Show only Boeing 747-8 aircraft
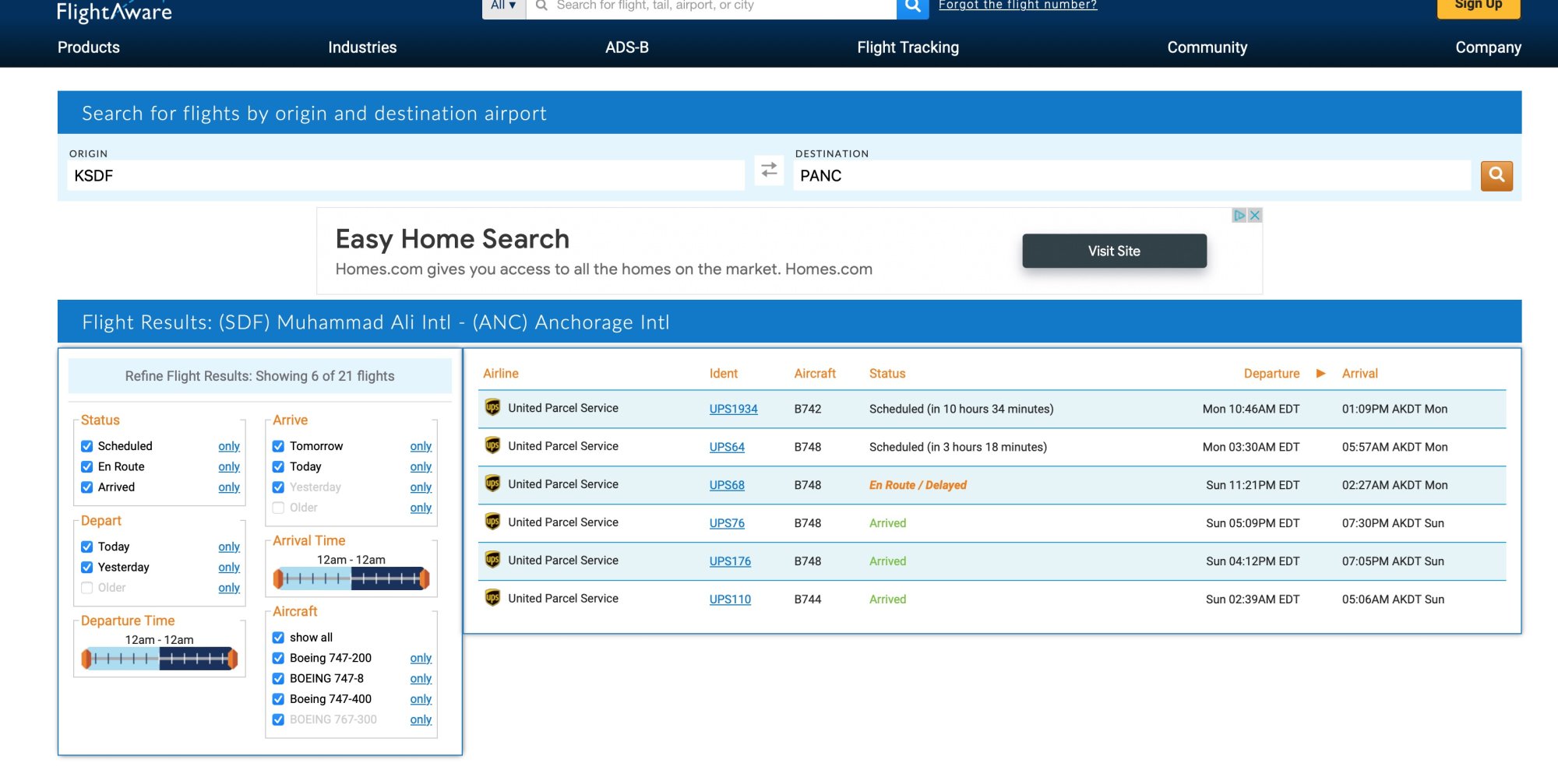Image resolution: width=1558 pixels, height=784 pixels. coord(421,678)
